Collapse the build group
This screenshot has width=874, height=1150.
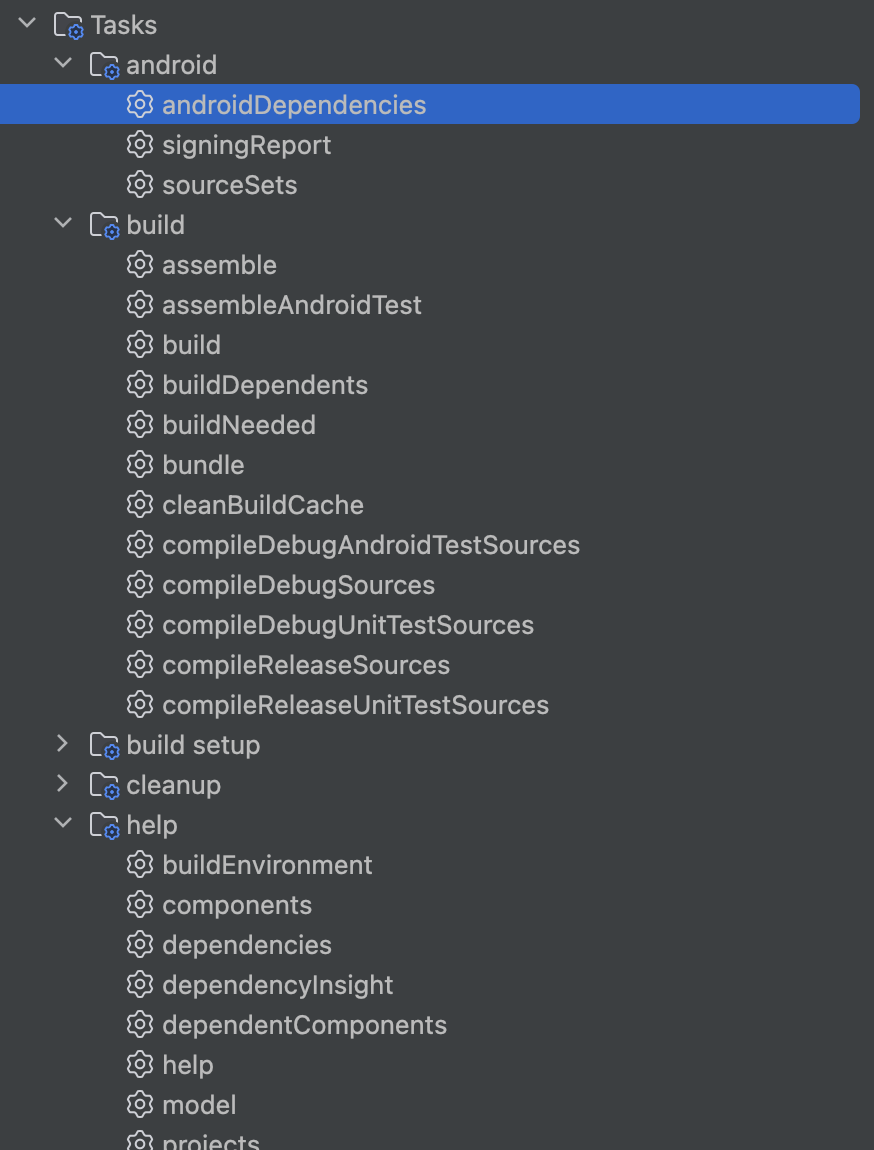pos(63,224)
